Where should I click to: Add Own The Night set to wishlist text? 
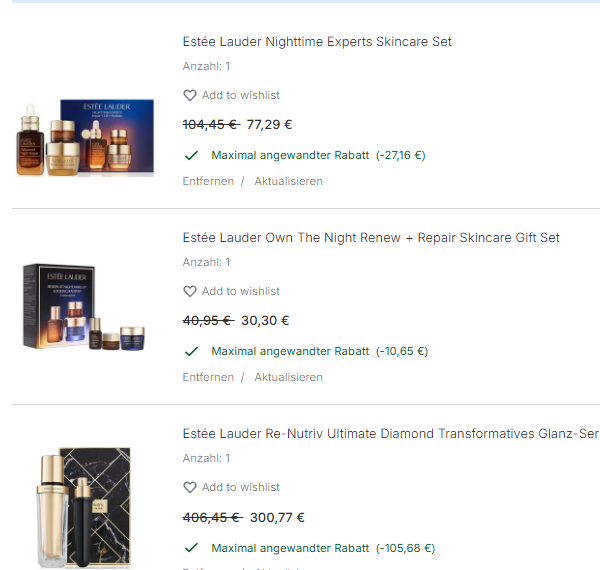pyautogui.click(x=241, y=292)
